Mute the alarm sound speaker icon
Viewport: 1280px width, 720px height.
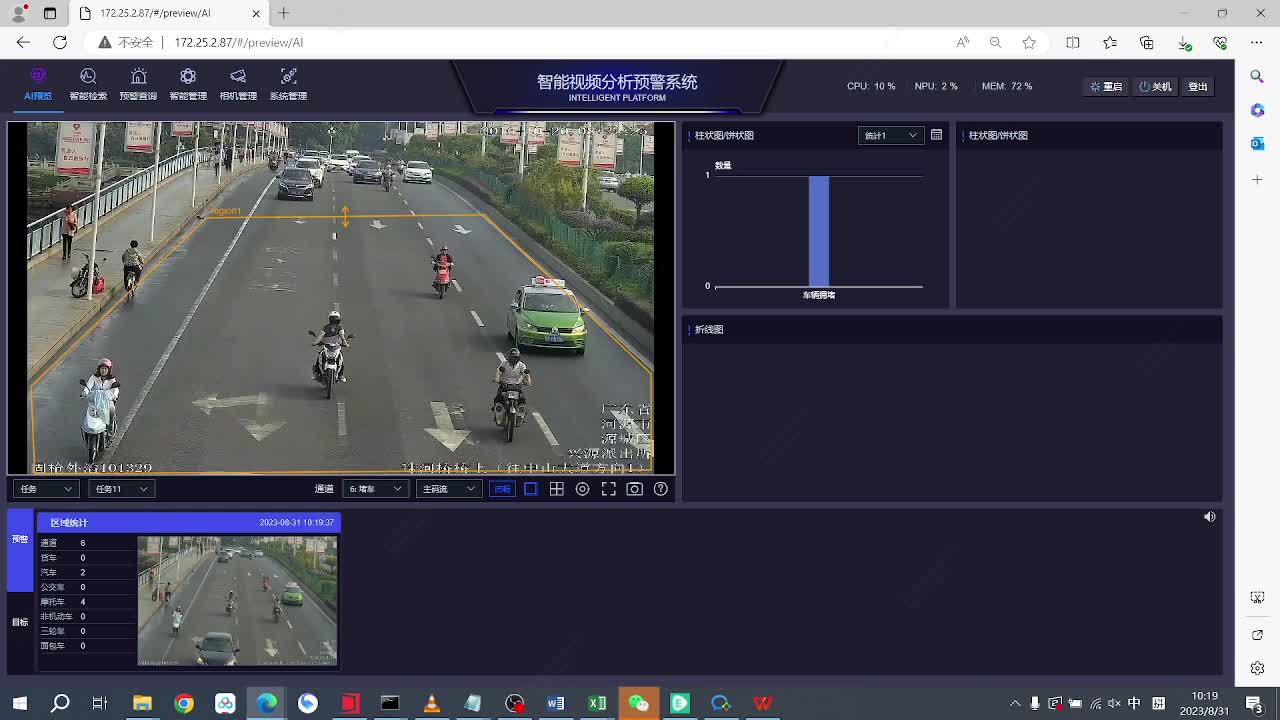click(x=1209, y=517)
